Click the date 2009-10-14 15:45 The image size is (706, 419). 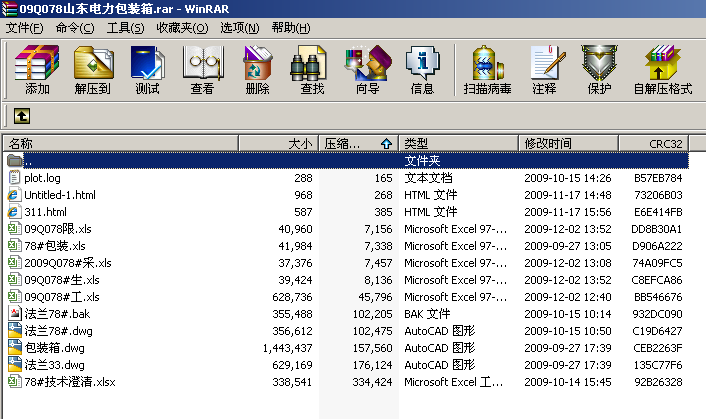point(568,382)
